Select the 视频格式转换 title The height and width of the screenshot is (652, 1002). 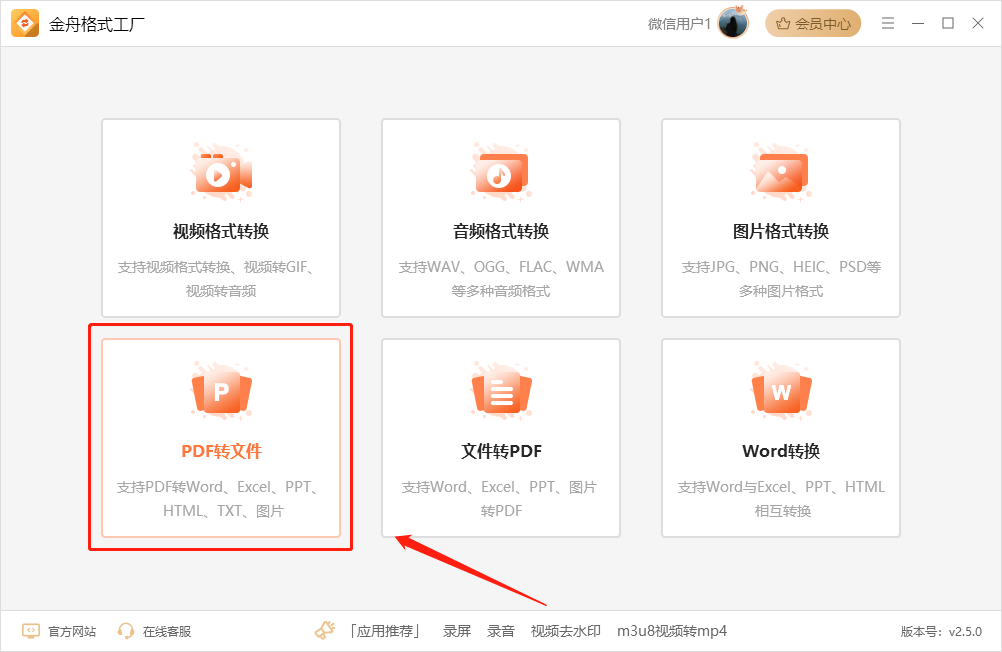pyautogui.click(x=221, y=231)
